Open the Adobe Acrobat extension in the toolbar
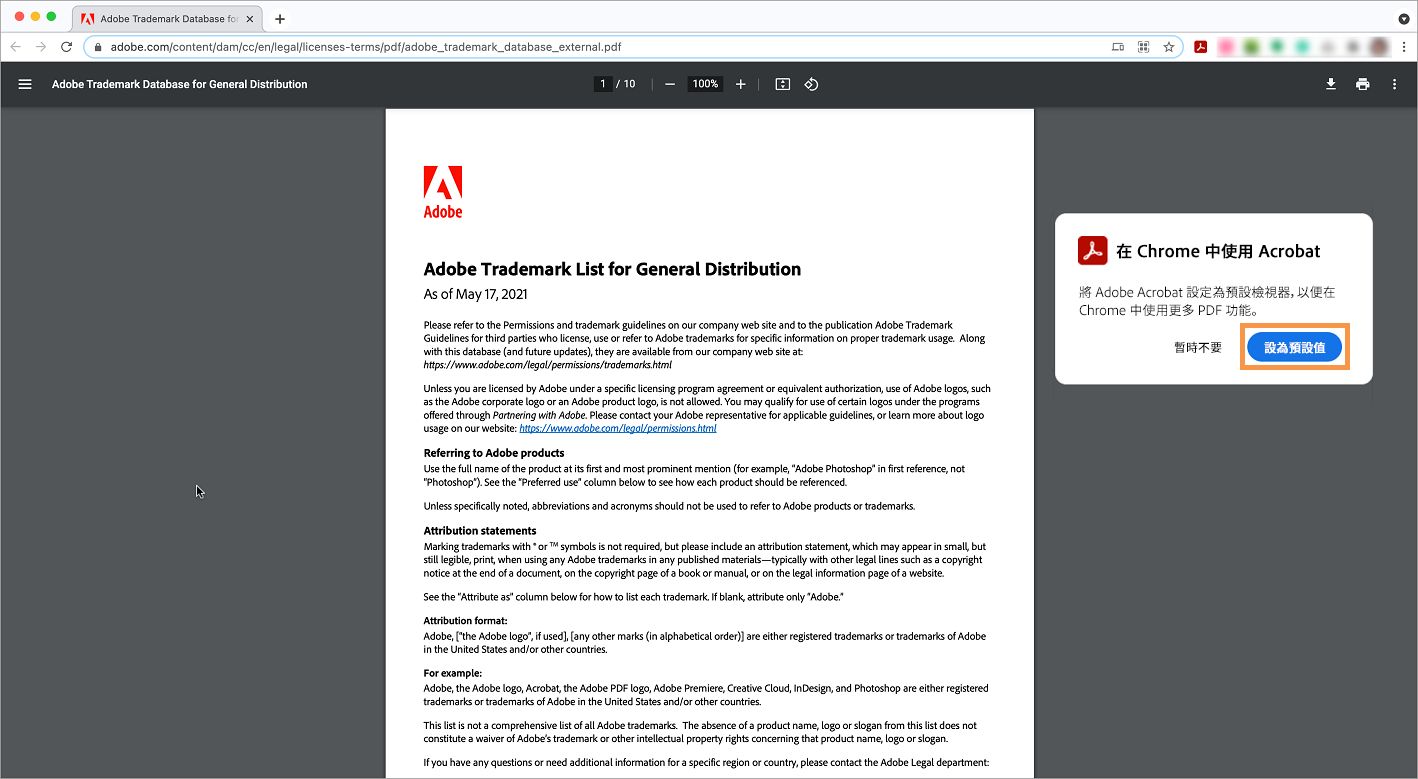Viewport: 1418px width, 779px height. tap(1200, 46)
